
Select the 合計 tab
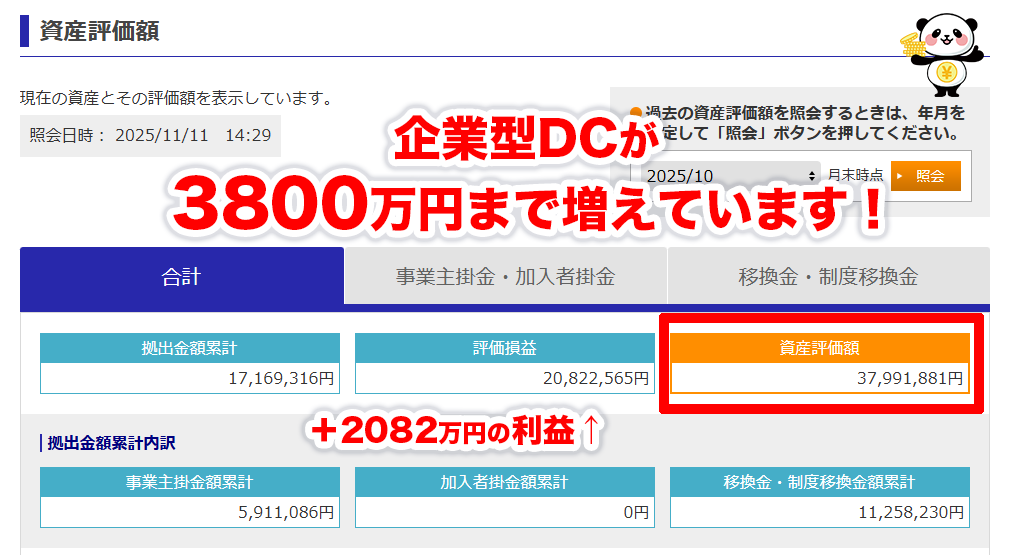click(182, 276)
